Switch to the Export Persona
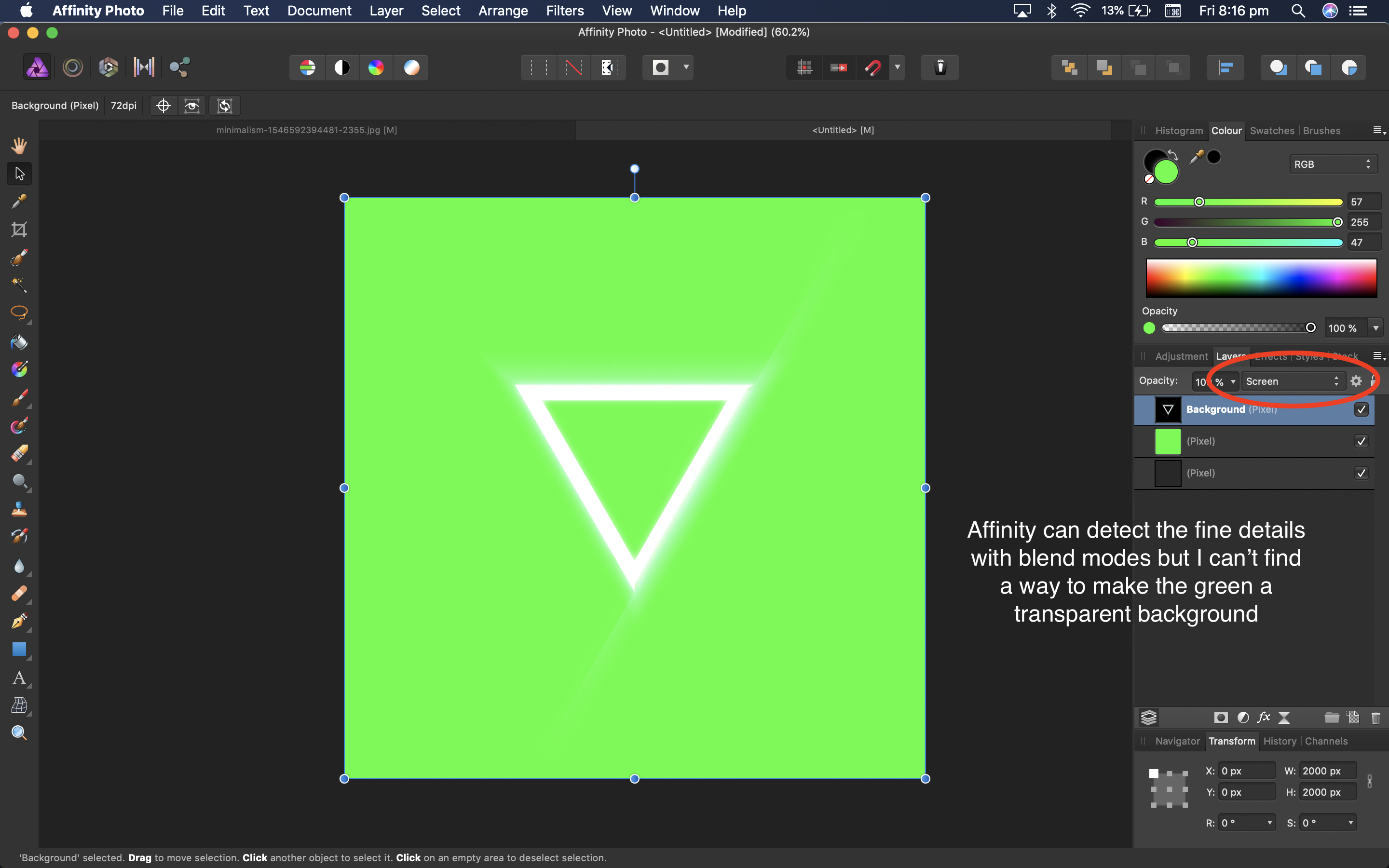 pyautogui.click(x=179, y=67)
